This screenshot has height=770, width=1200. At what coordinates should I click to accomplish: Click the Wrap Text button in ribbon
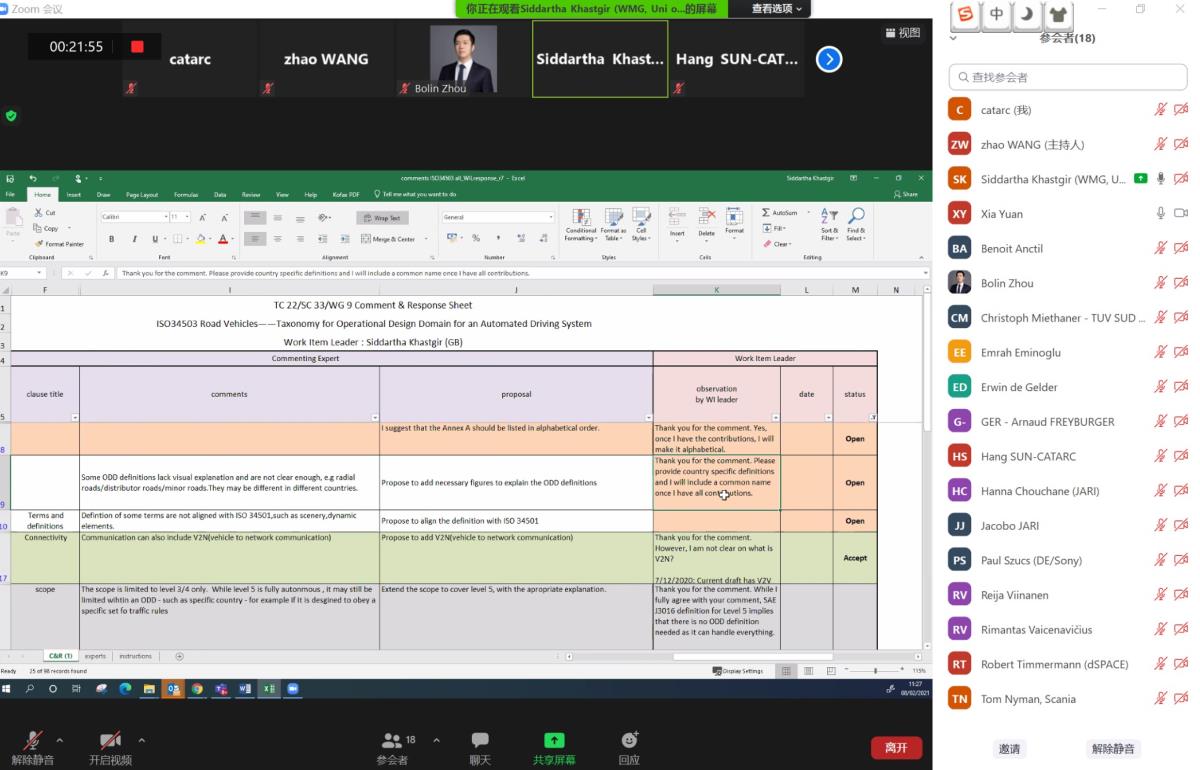(x=382, y=218)
